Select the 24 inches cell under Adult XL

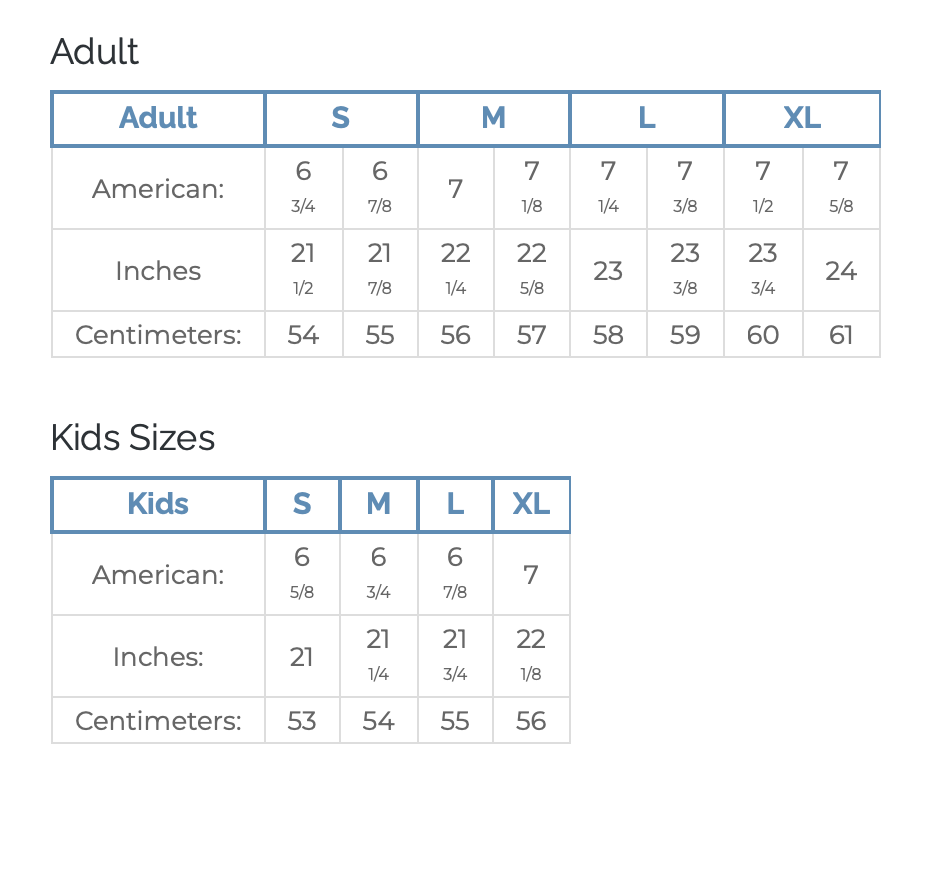pyautogui.click(x=841, y=271)
